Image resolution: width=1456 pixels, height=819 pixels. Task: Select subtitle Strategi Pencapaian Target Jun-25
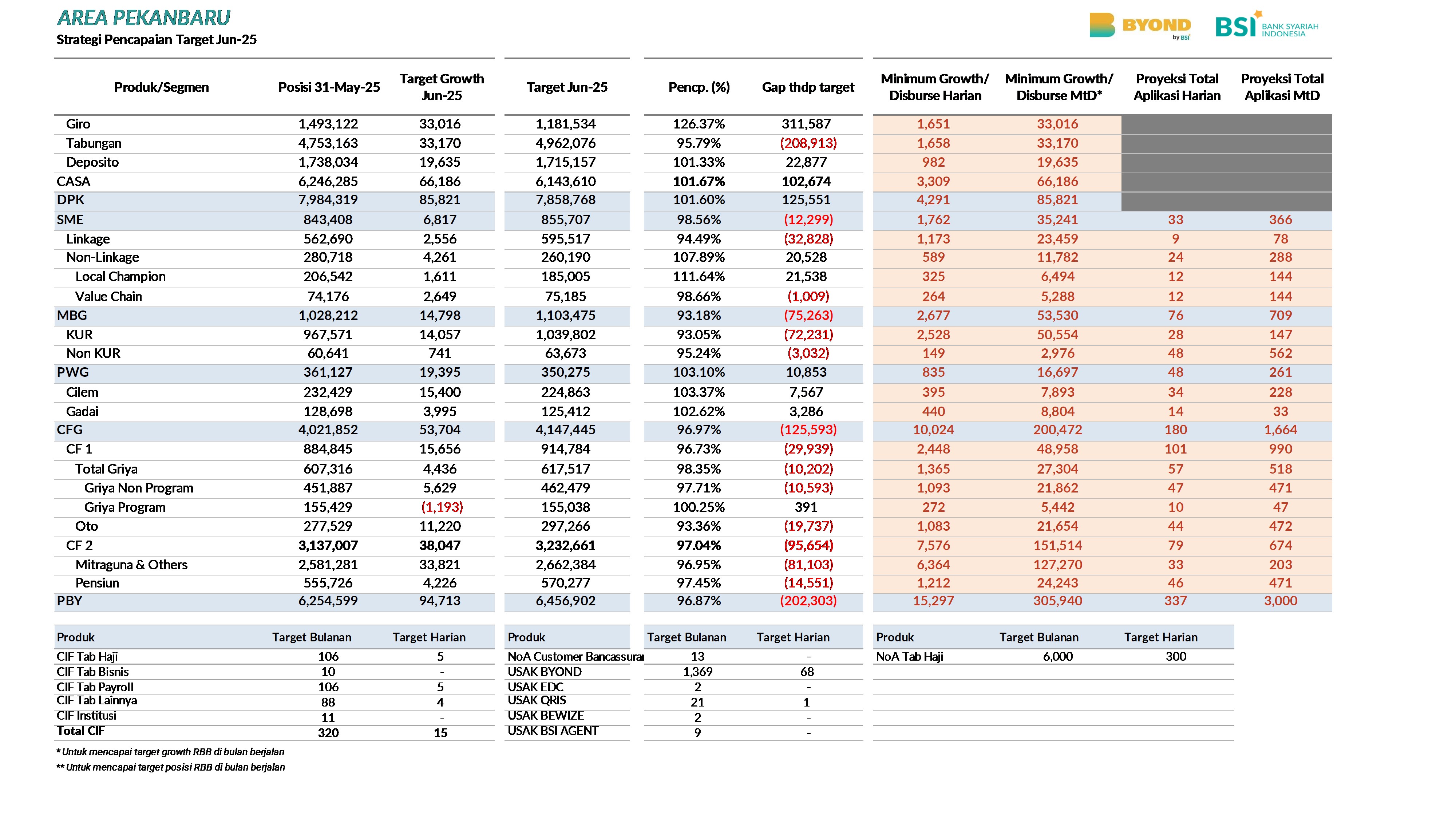point(157,40)
